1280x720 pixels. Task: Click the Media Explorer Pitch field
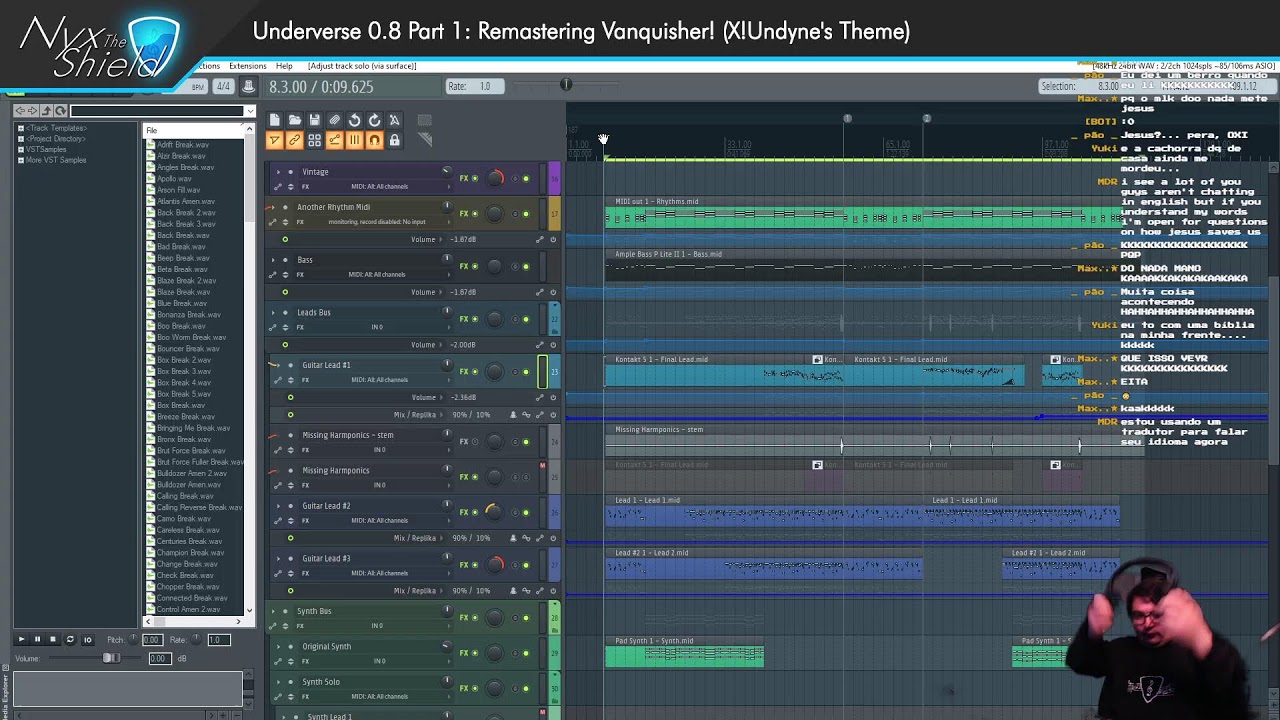pos(151,640)
